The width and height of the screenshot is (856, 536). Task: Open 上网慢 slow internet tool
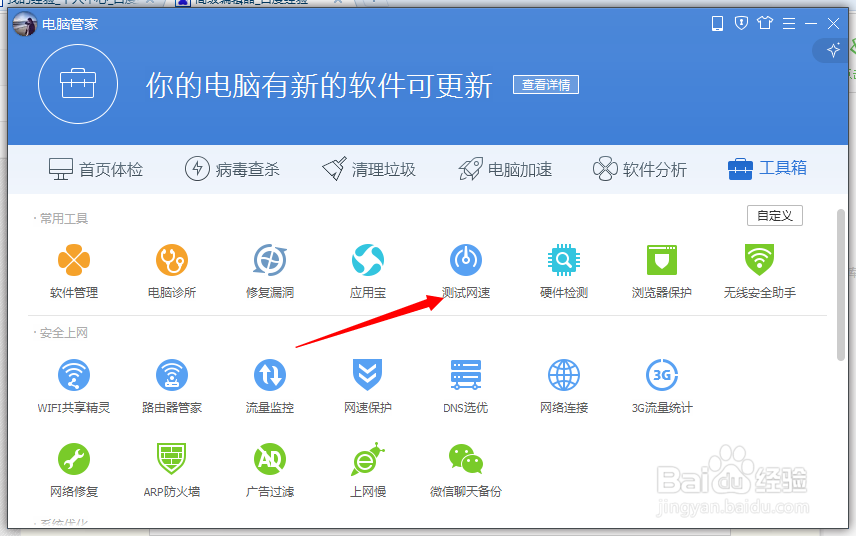point(367,471)
